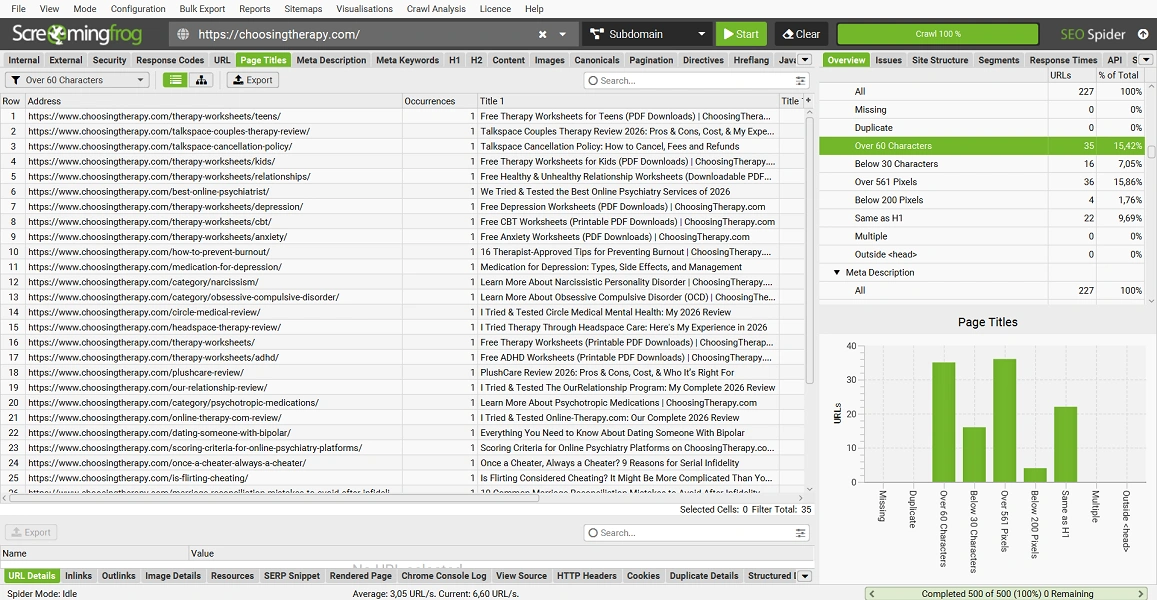Switch to the Response Codes tab

170,60
